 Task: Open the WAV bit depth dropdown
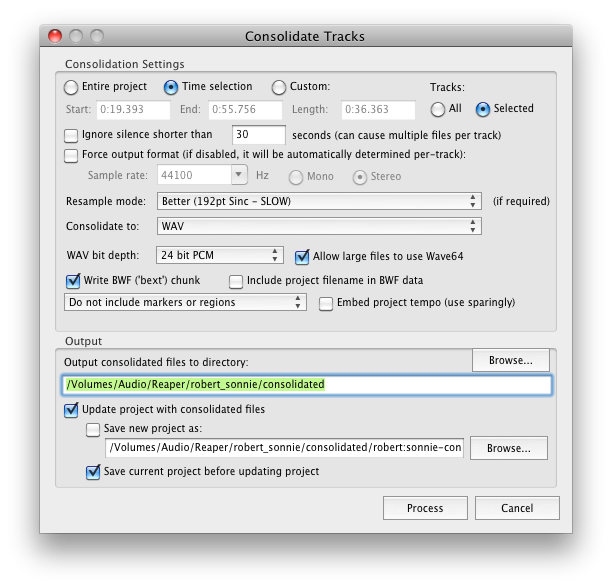click(x=220, y=255)
